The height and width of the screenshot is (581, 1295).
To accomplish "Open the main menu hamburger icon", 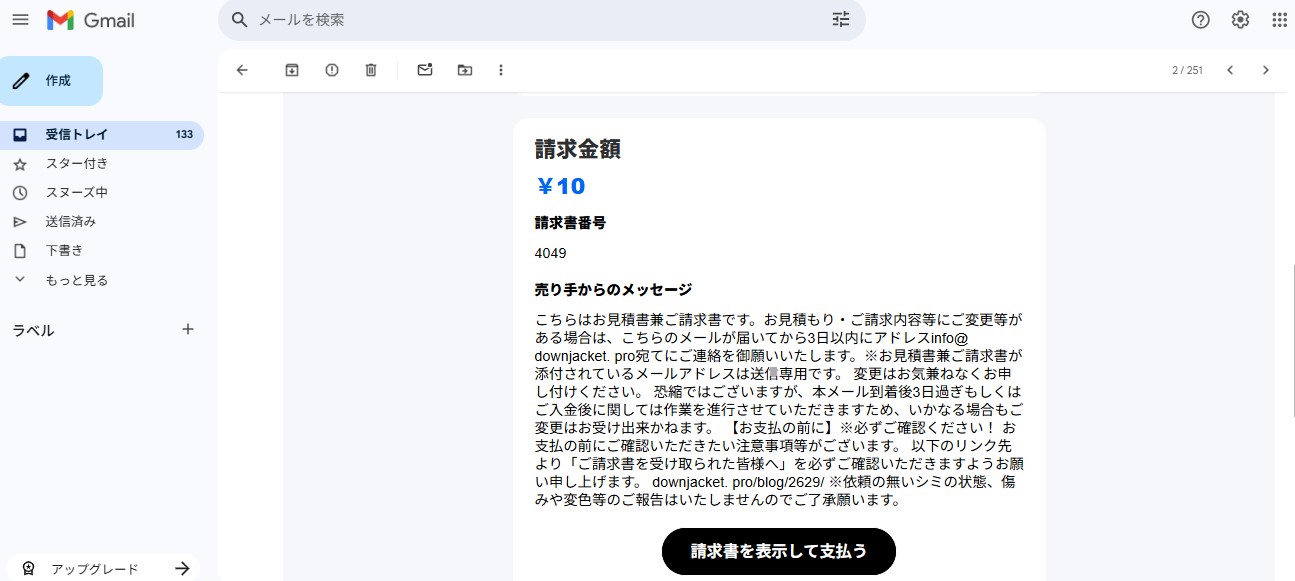I will point(20,20).
